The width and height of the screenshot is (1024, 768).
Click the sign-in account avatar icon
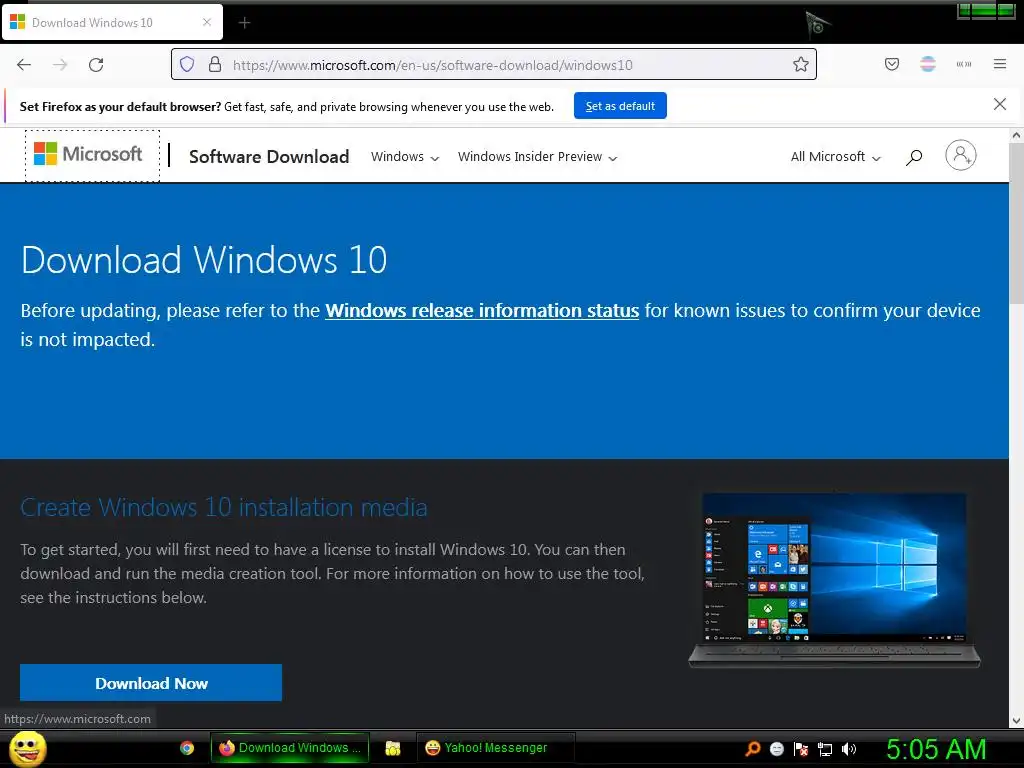coord(961,155)
